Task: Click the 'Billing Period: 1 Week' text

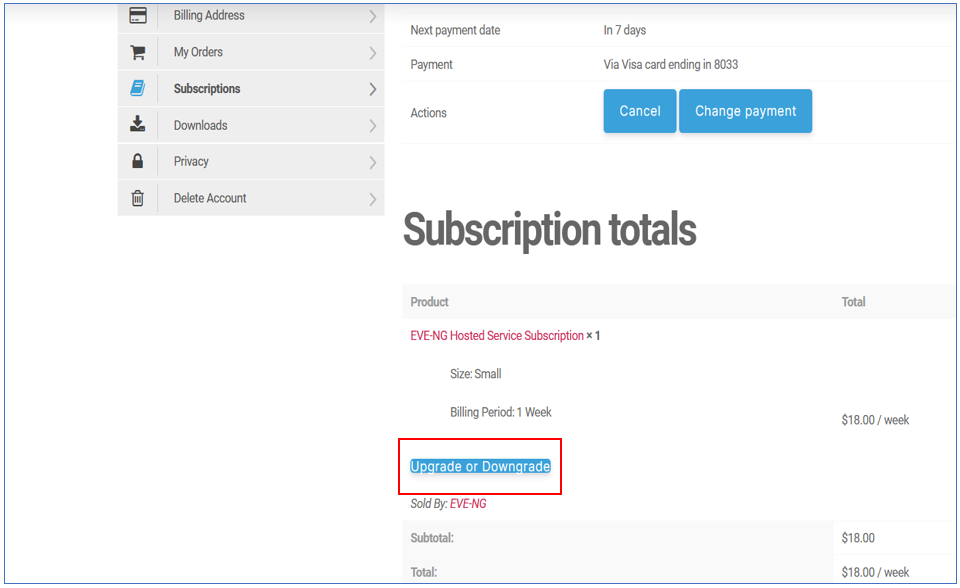Action: [x=501, y=412]
